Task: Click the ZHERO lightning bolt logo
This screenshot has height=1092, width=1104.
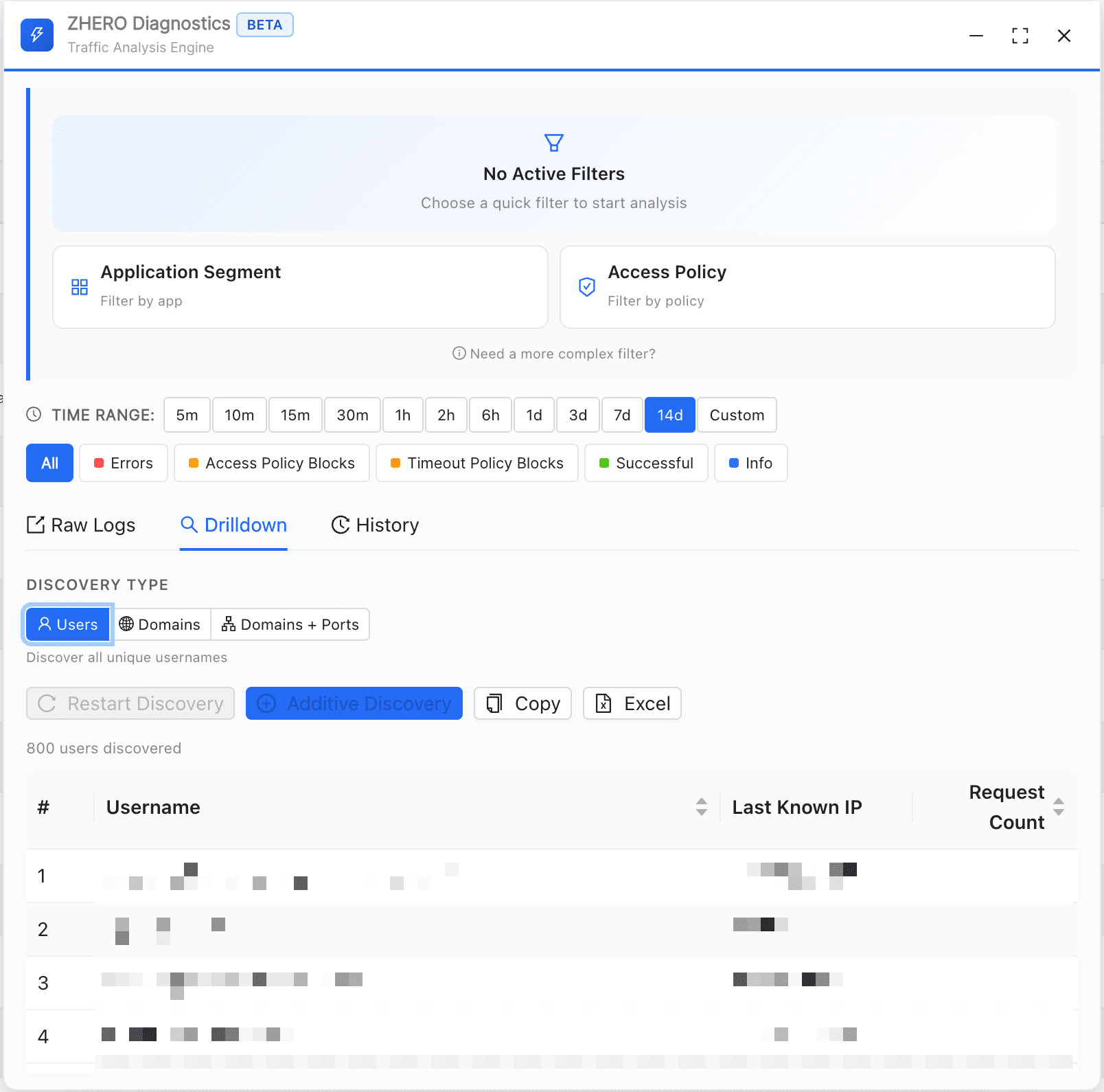Action: (37, 34)
